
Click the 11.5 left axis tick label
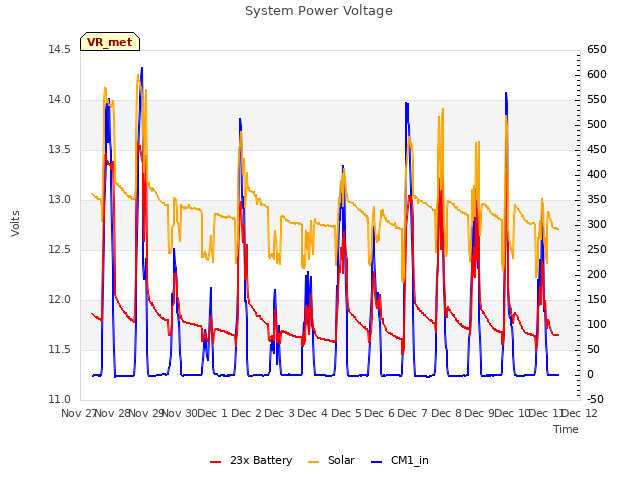pyautogui.click(x=59, y=350)
